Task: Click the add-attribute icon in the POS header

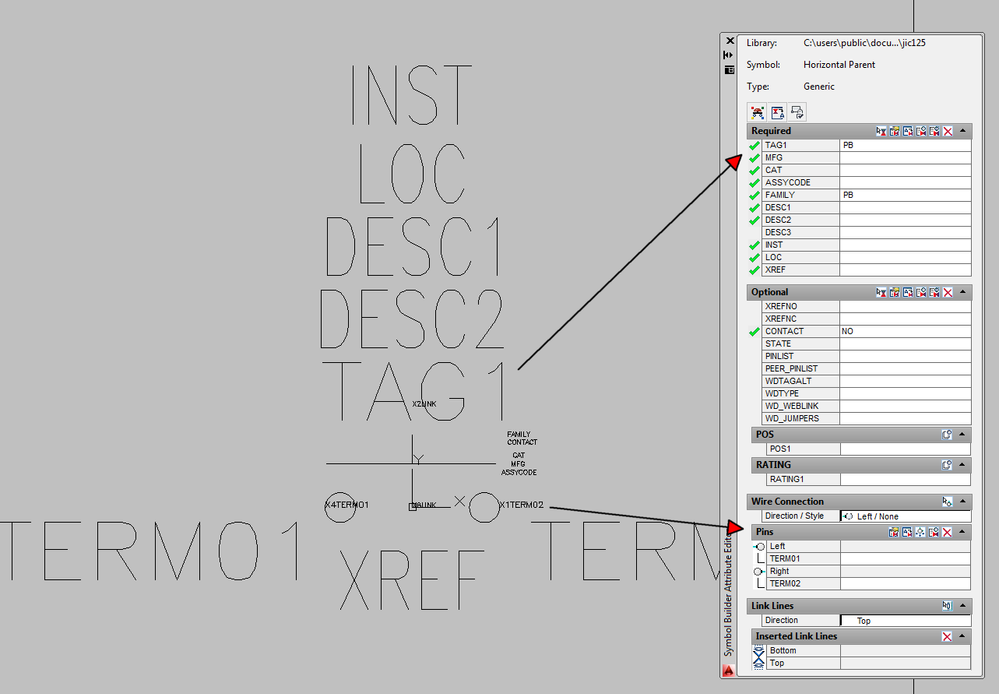Action: [x=947, y=435]
